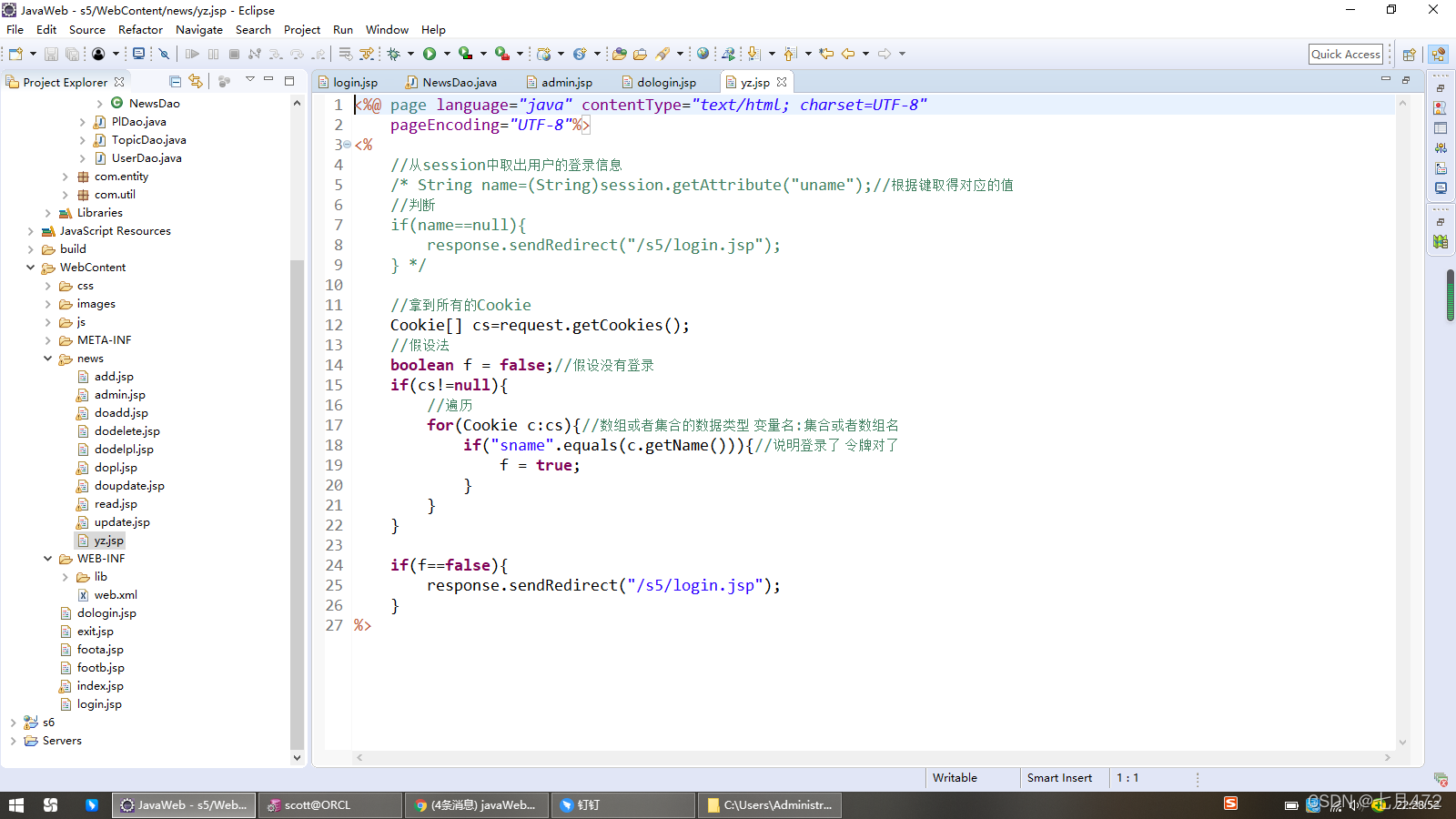1456x819 pixels.
Task: Open the New wizard toolbar icon
Action: point(14,54)
